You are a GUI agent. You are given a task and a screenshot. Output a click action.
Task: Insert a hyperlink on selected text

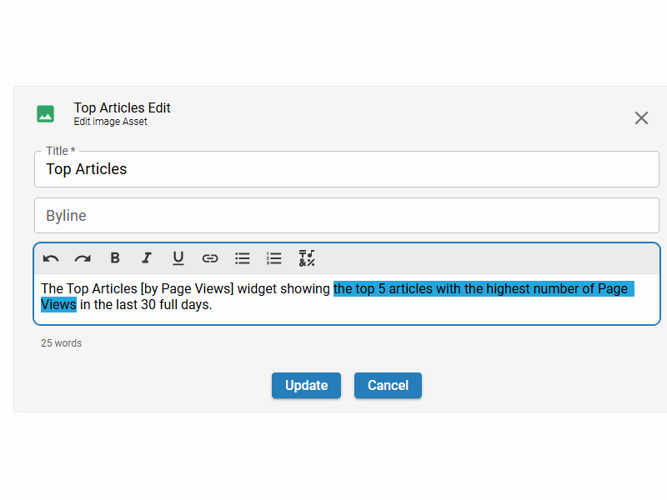click(210, 258)
